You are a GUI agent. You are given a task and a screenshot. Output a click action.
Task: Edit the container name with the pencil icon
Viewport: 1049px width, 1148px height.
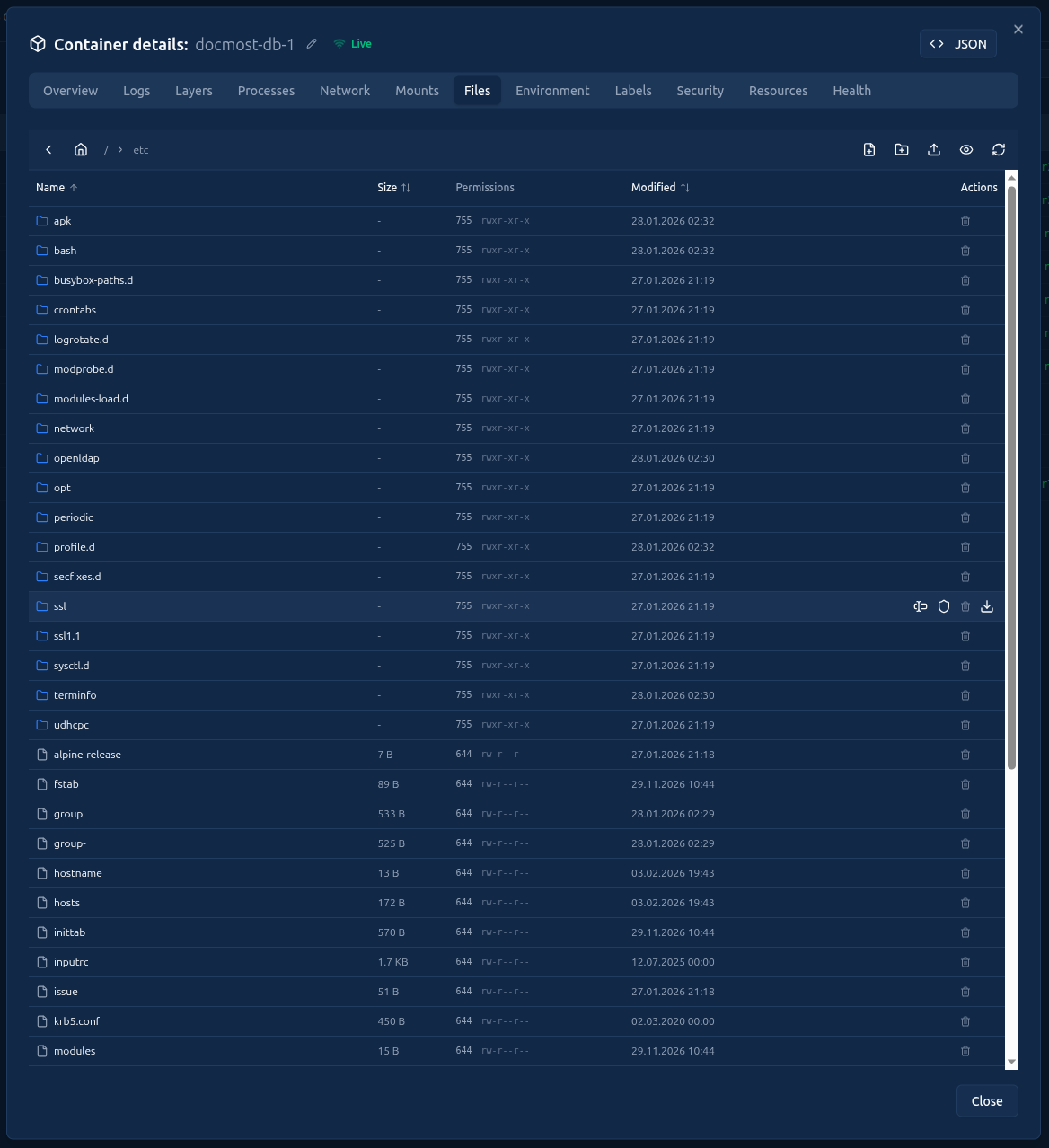[311, 43]
